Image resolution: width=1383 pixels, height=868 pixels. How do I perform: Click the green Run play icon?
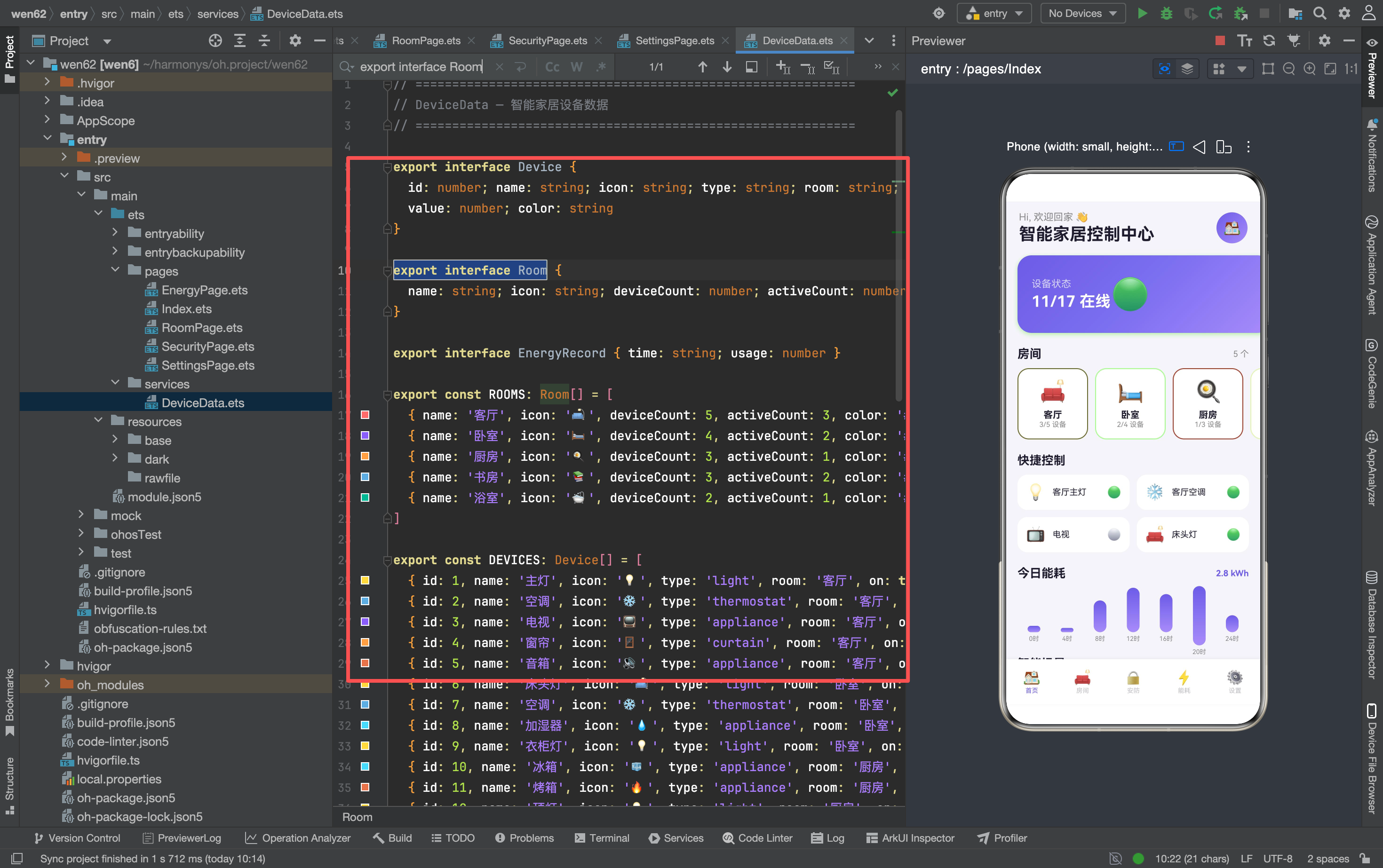pos(1142,13)
